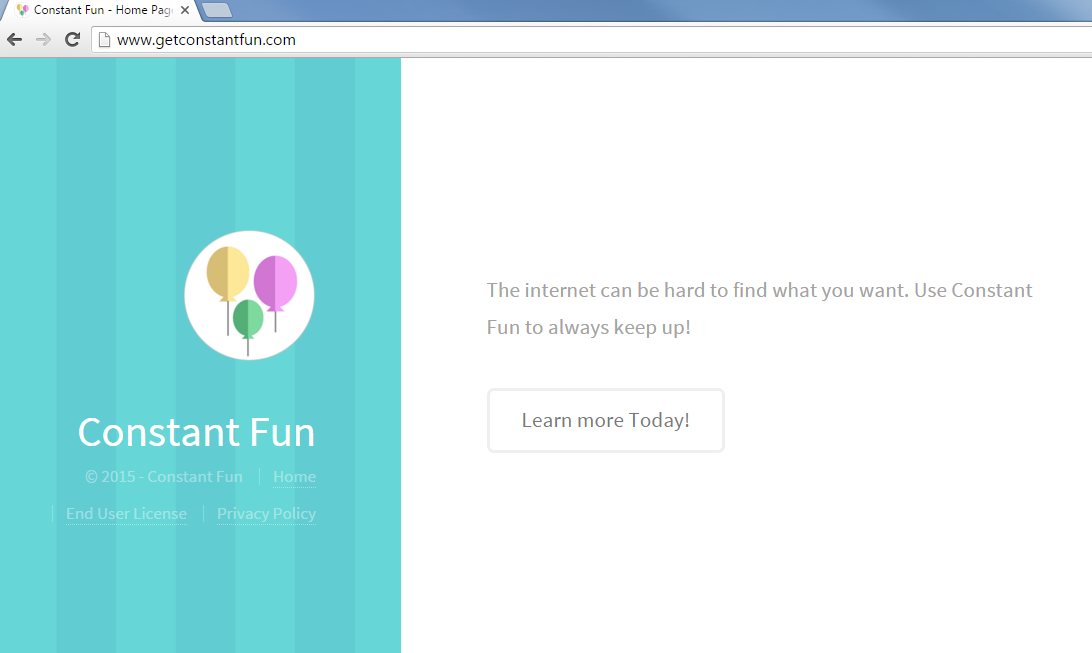Click the Learn more Today! button
The width and height of the screenshot is (1092, 653).
605,420
